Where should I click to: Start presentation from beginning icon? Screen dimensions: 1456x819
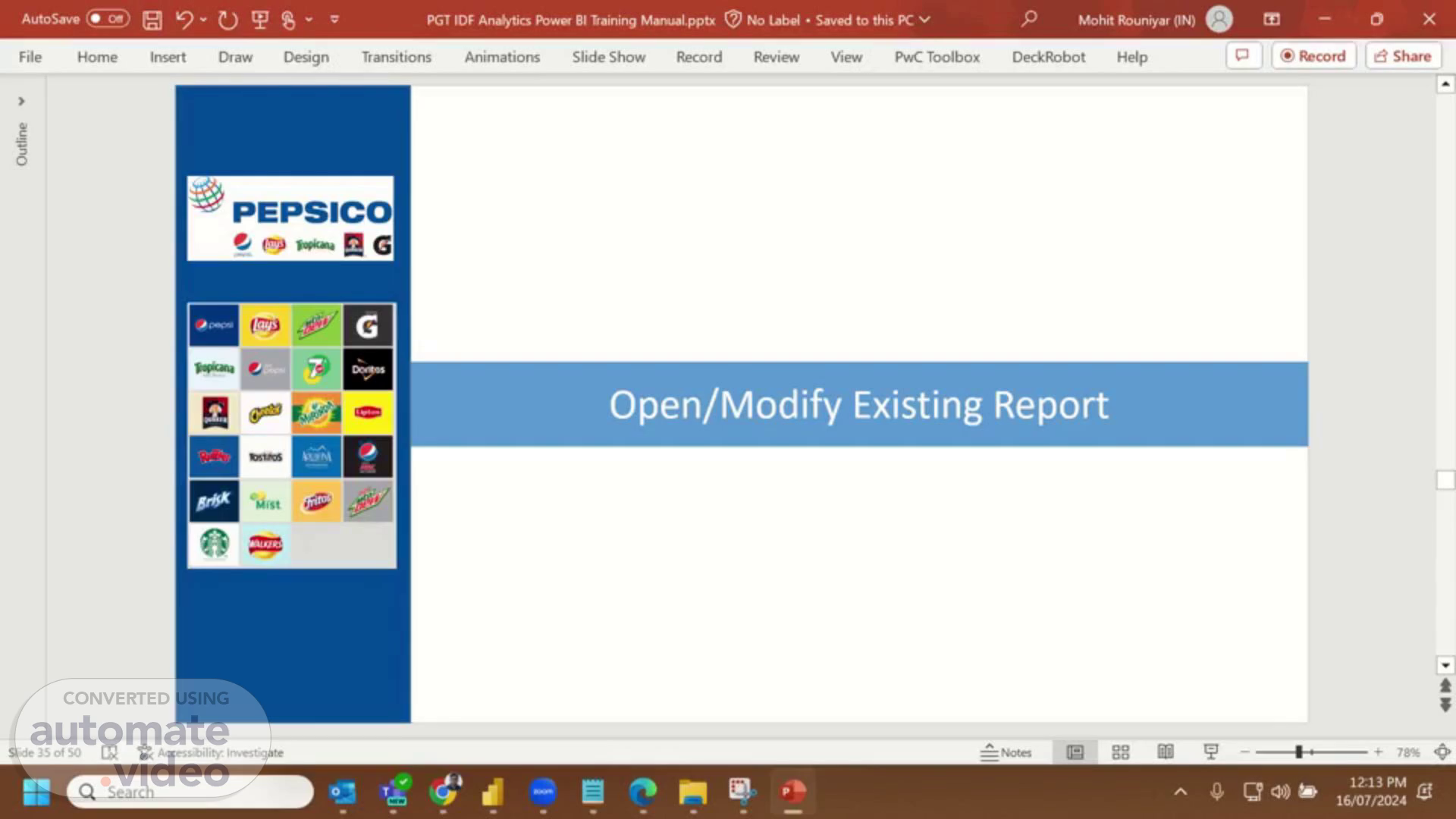[x=260, y=20]
